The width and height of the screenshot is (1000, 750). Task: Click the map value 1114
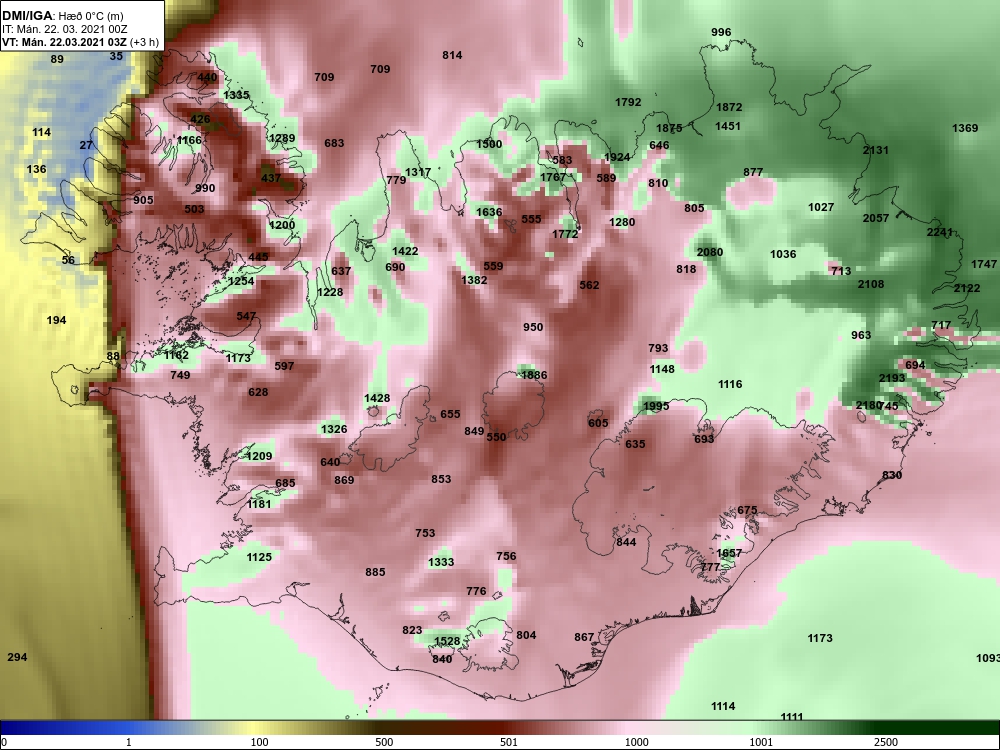[x=723, y=705]
